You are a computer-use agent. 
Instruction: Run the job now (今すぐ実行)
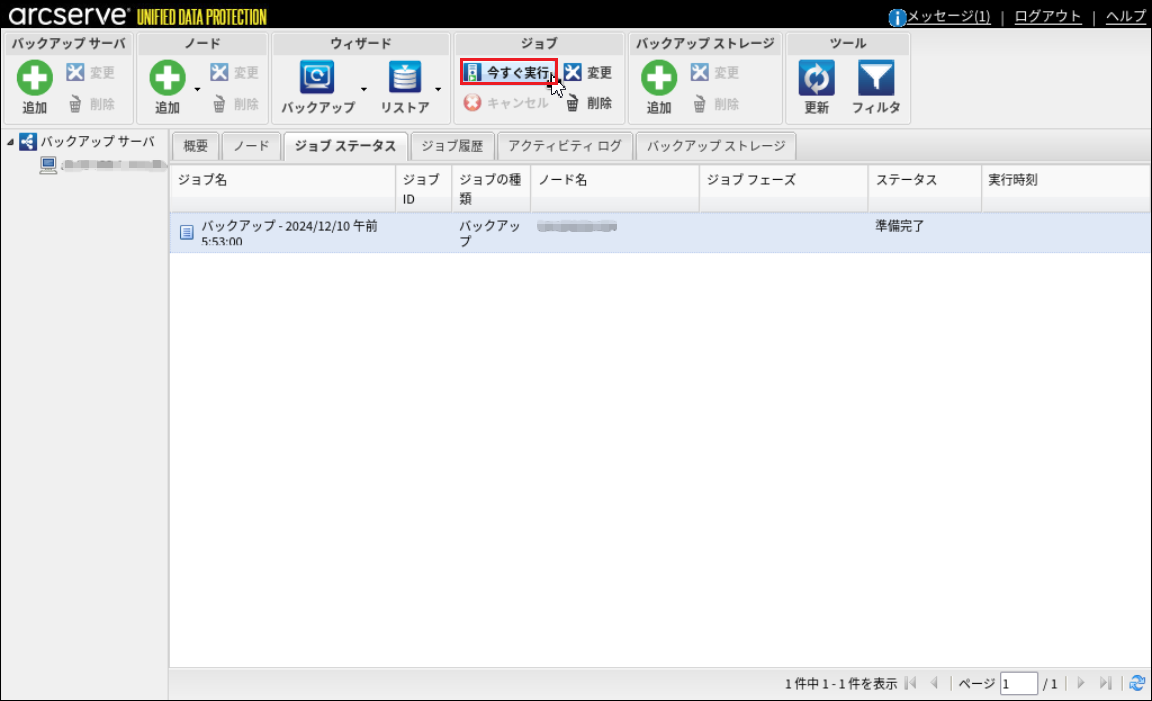[x=508, y=72]
